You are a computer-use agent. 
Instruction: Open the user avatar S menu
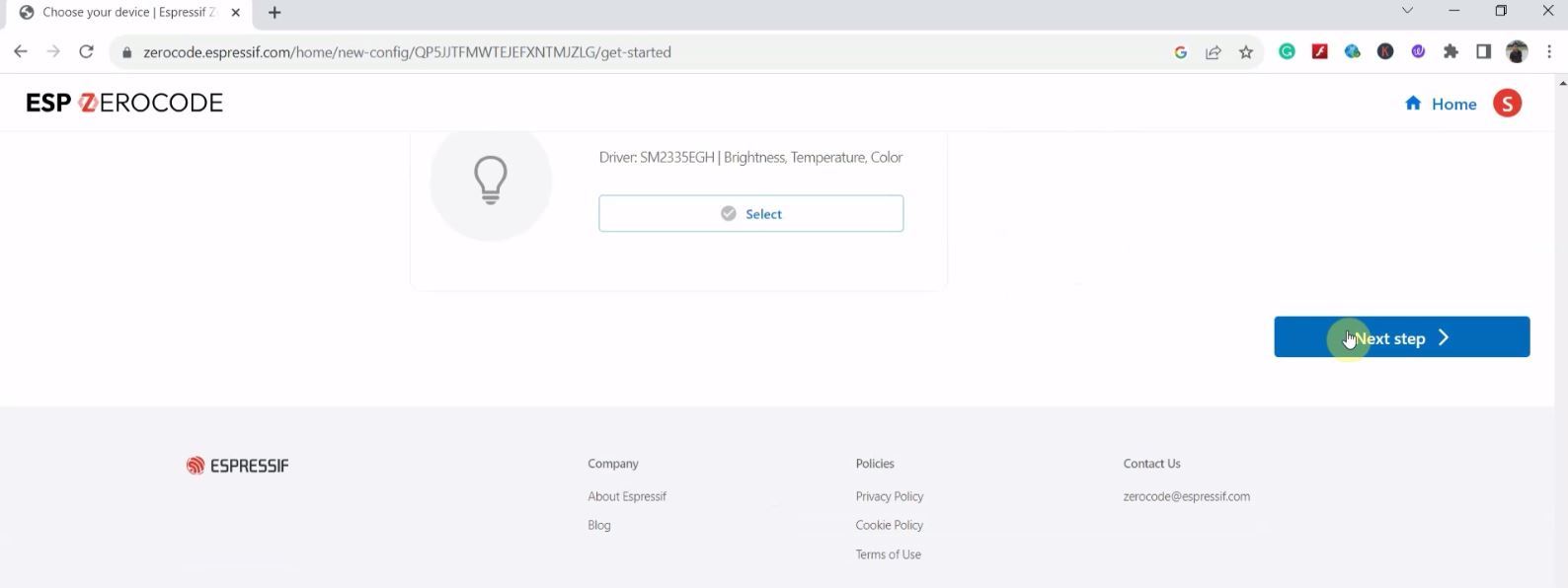pos(1507,104)
